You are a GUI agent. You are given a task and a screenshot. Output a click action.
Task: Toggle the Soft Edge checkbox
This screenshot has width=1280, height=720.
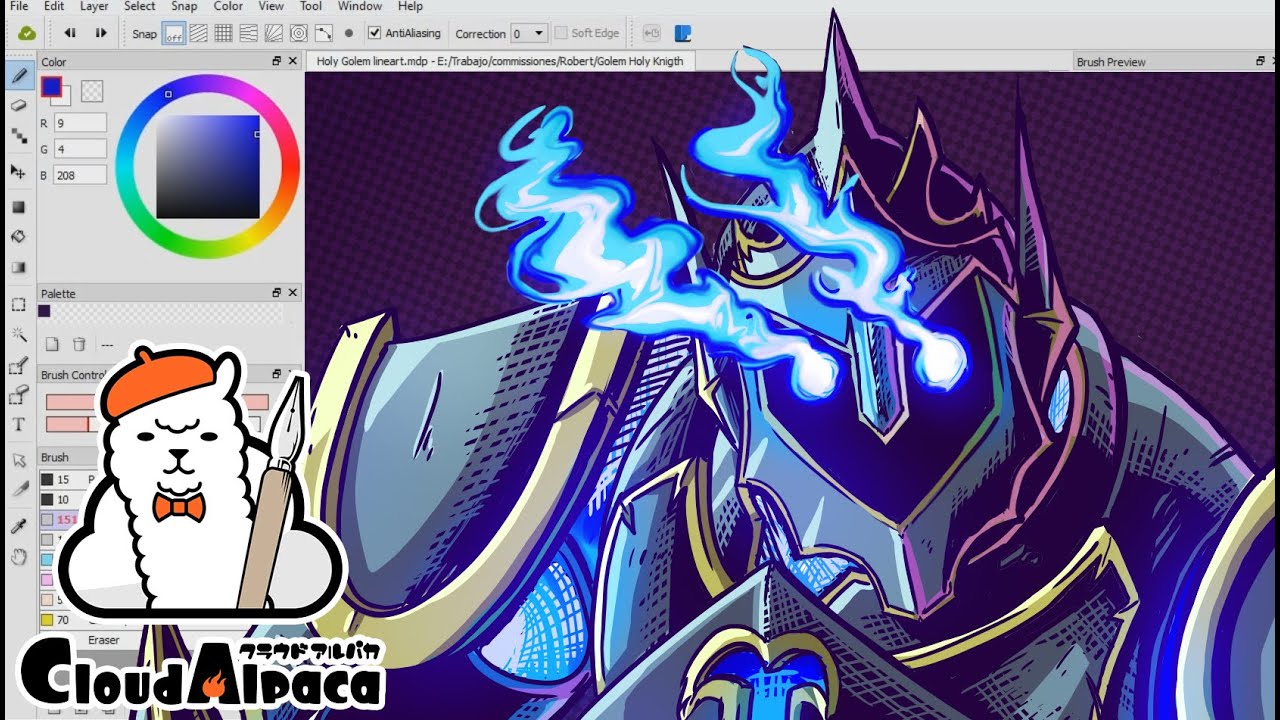click(x=561, y=33)
